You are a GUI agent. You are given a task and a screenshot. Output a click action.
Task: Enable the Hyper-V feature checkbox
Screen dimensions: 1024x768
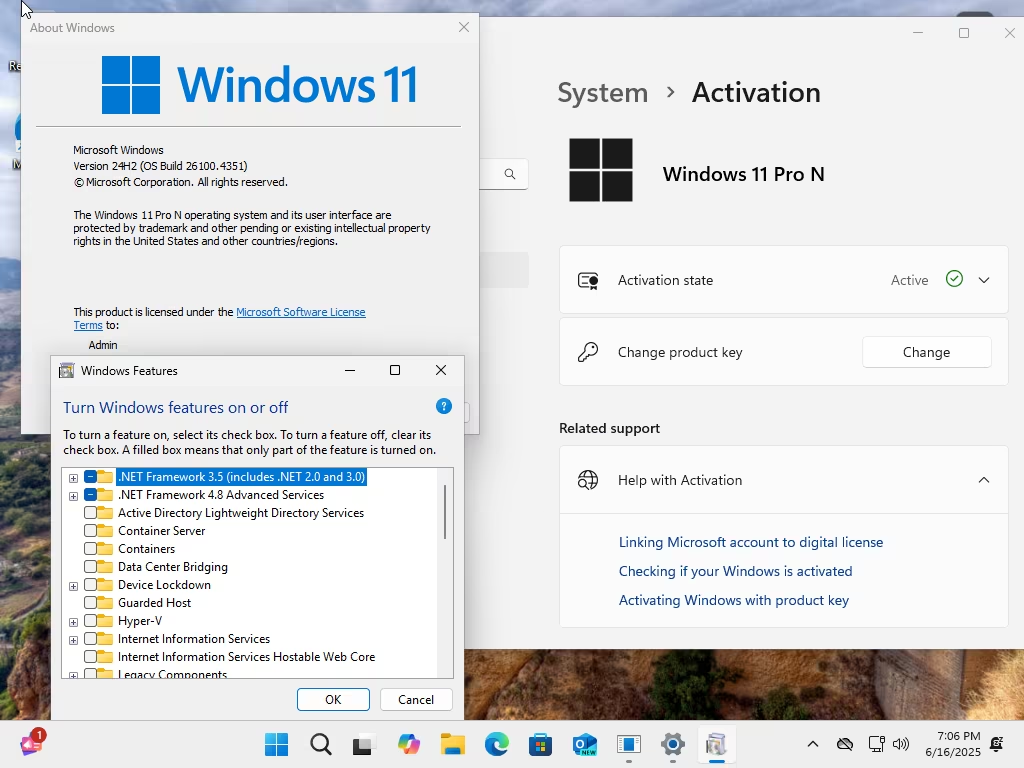(90, 620)
